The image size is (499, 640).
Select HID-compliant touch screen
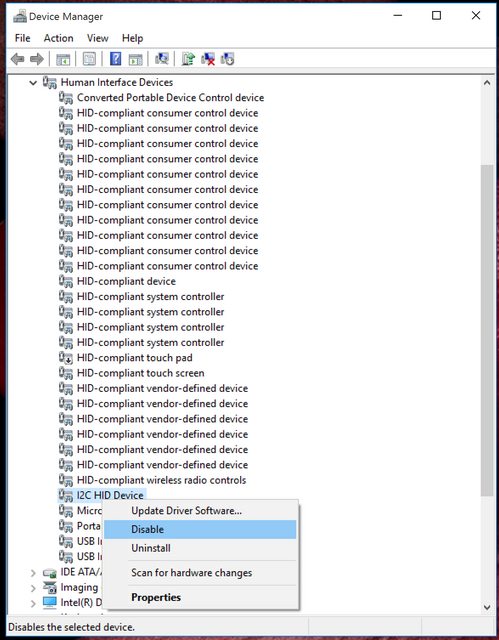coord(140,373)
